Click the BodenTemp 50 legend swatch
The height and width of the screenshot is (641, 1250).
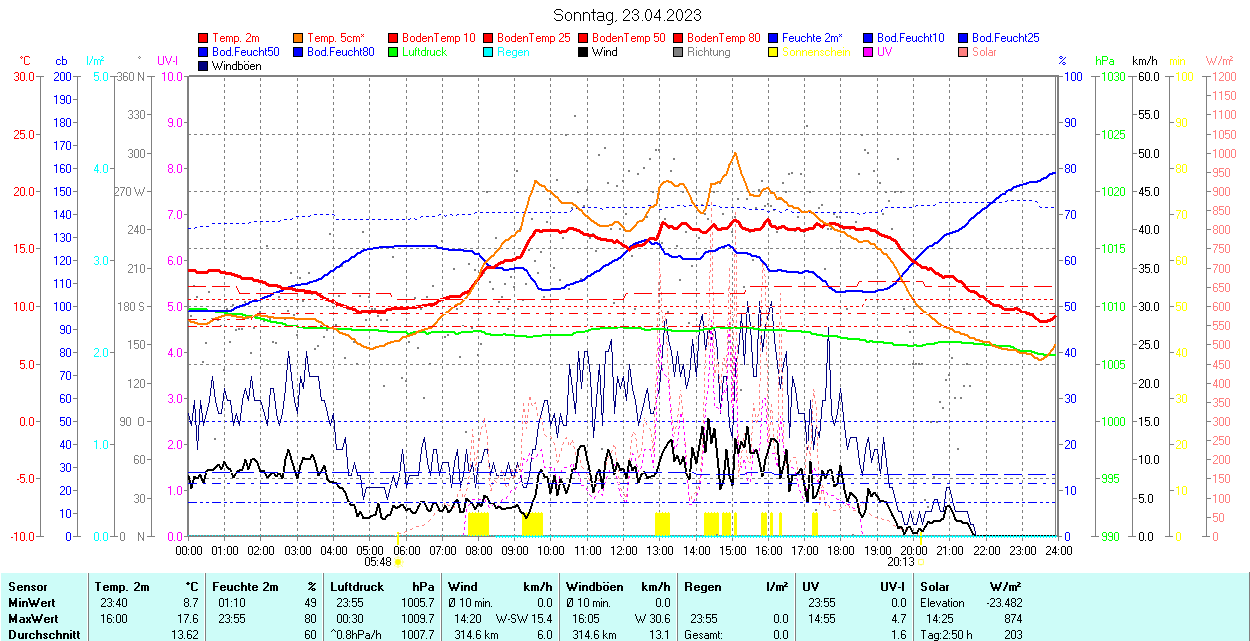[583, 38]
